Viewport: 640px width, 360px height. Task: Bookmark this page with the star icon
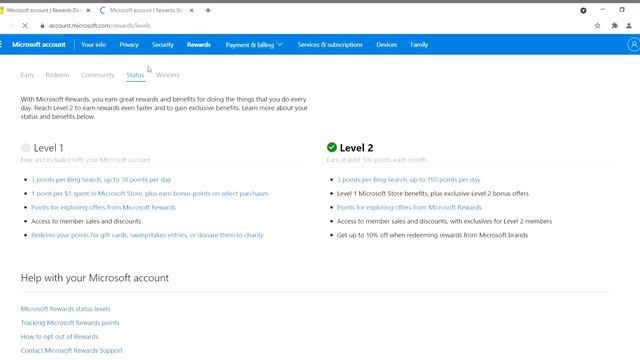pos(597,25)
